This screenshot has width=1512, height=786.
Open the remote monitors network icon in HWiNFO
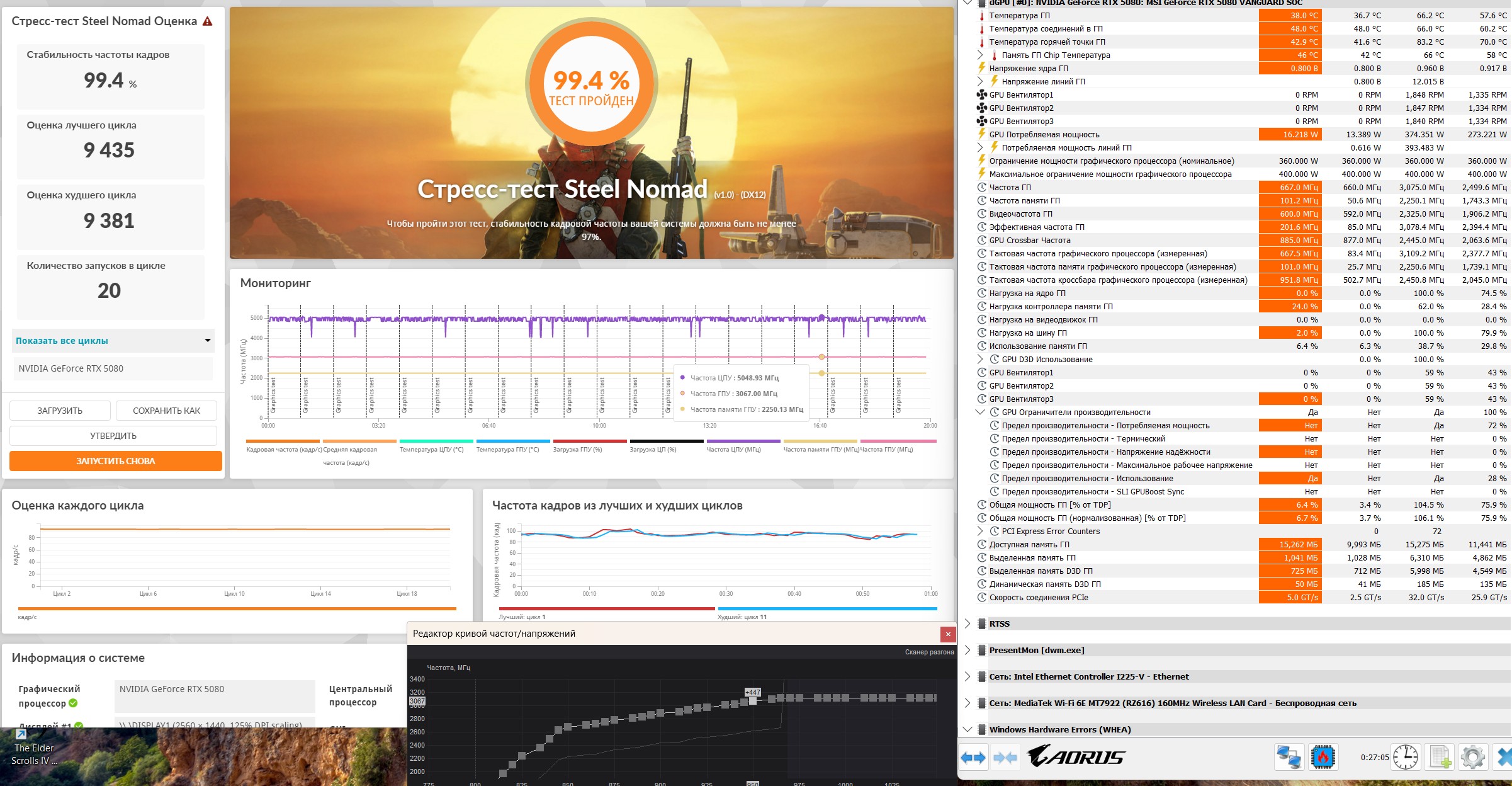pyautogui.click(x=1289, y=757)
